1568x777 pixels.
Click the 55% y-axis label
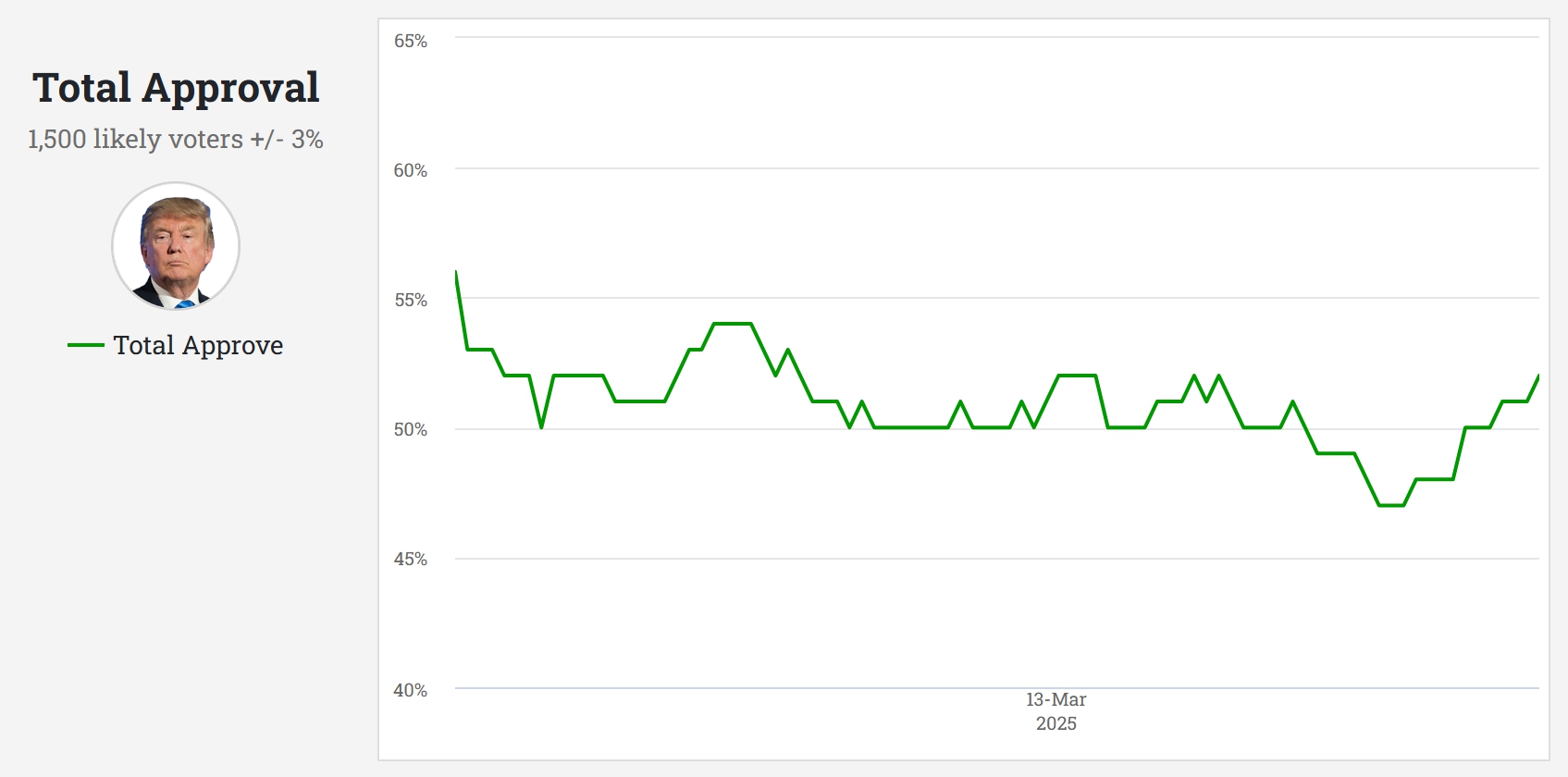coord(411,301)
